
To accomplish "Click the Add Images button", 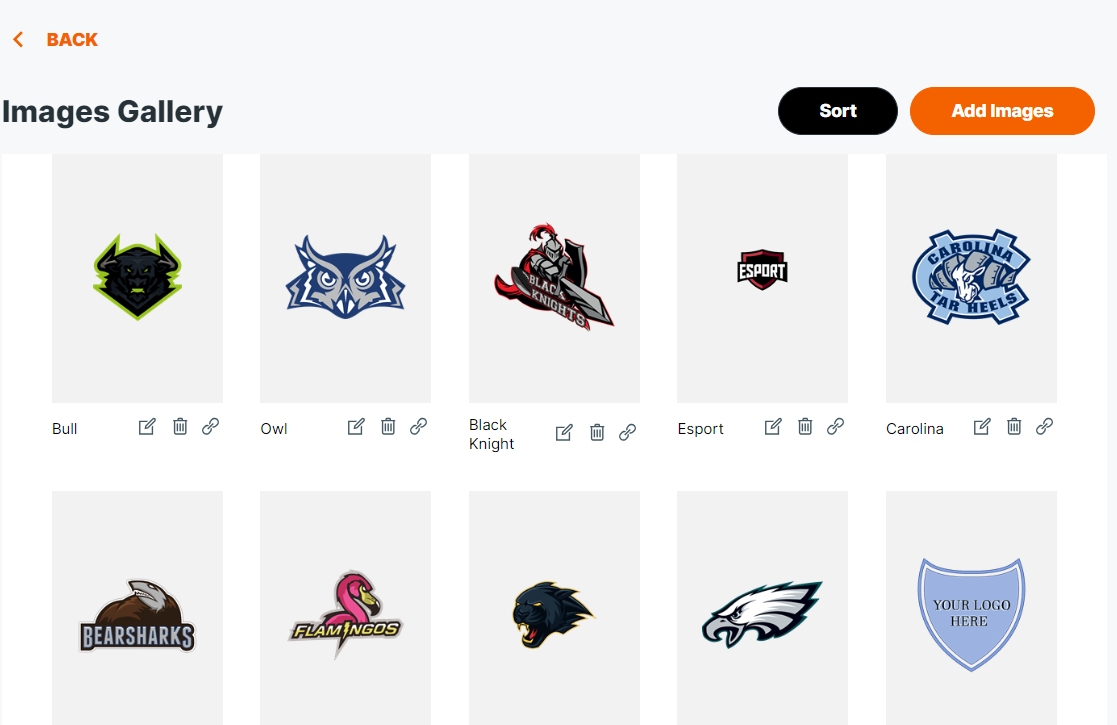I will [1002, 111].
